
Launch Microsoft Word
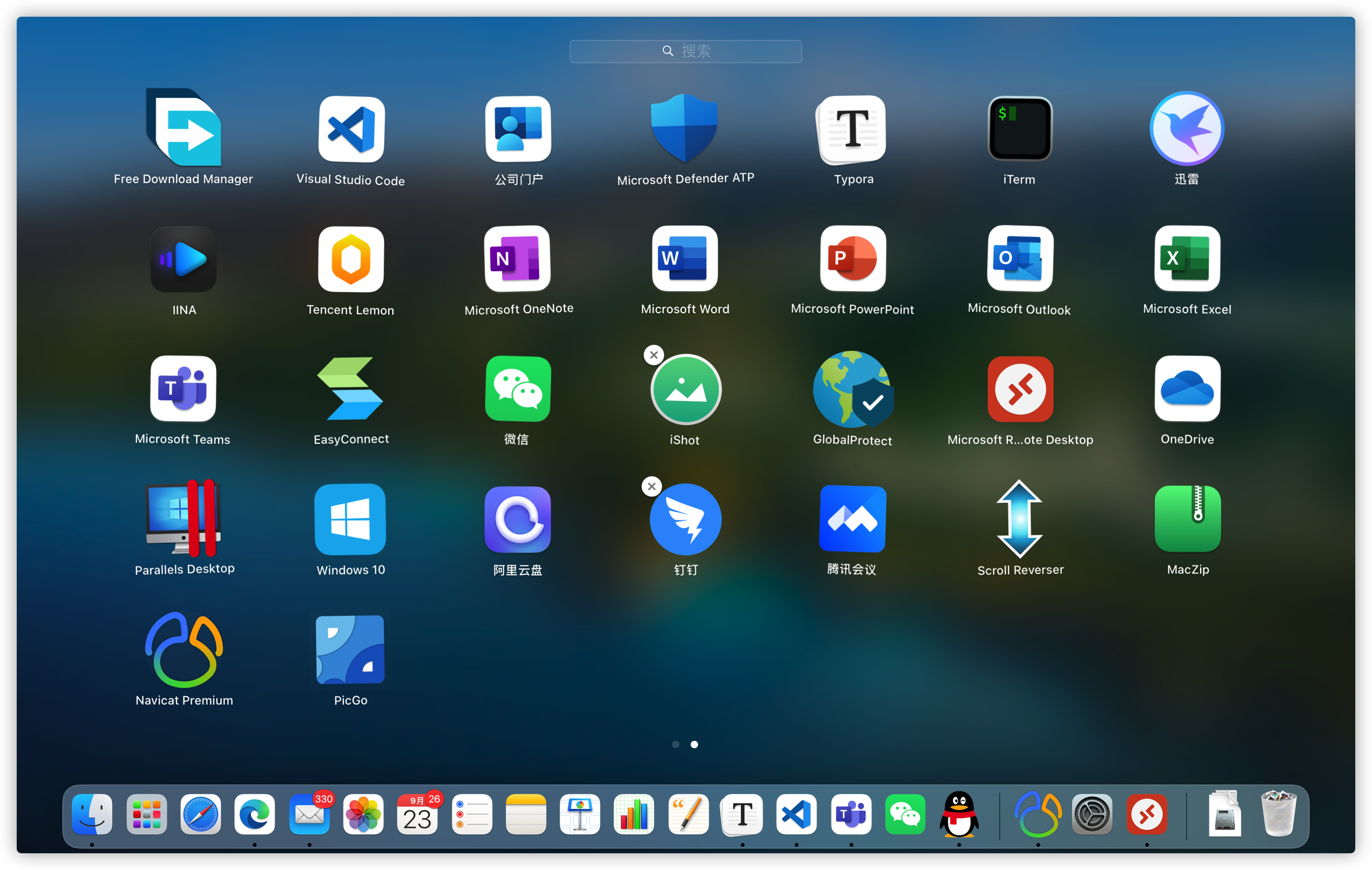685,259
